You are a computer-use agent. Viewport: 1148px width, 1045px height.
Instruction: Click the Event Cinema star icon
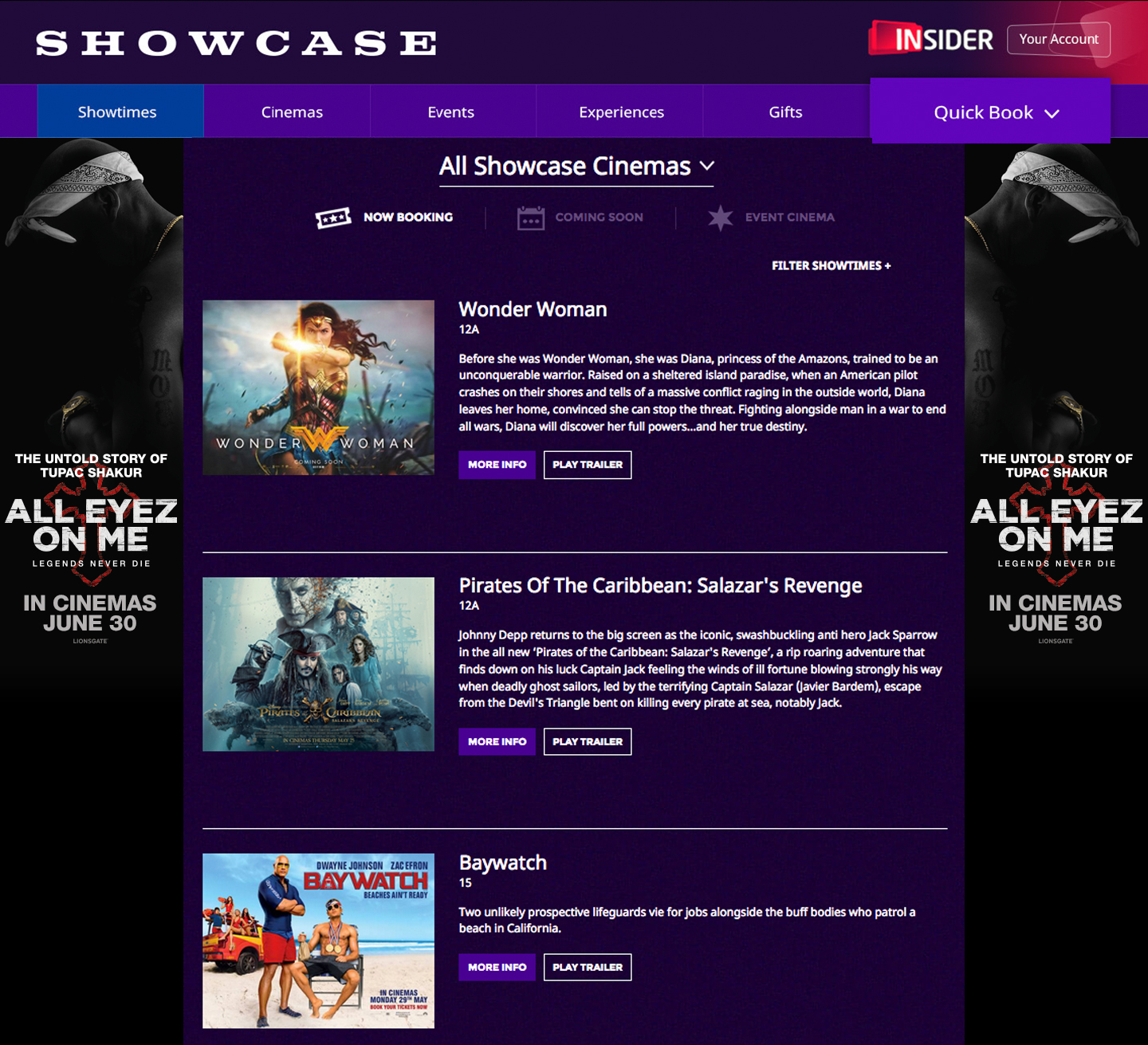[x=721, y=218]
